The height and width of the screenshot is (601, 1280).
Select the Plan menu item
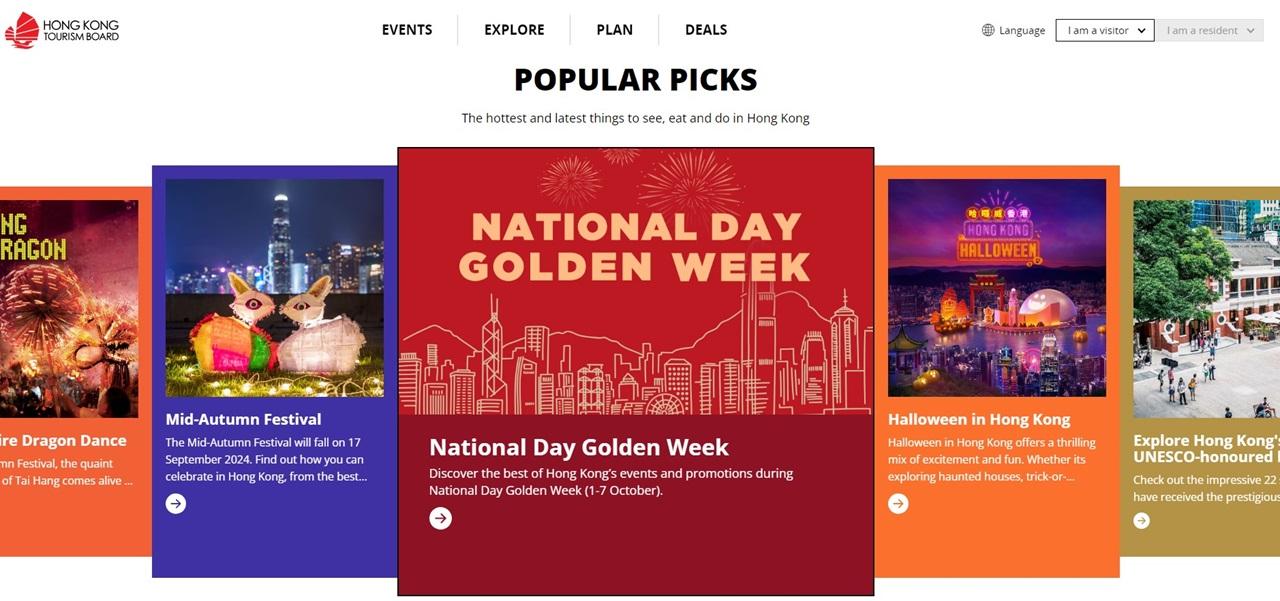(614, 30)
